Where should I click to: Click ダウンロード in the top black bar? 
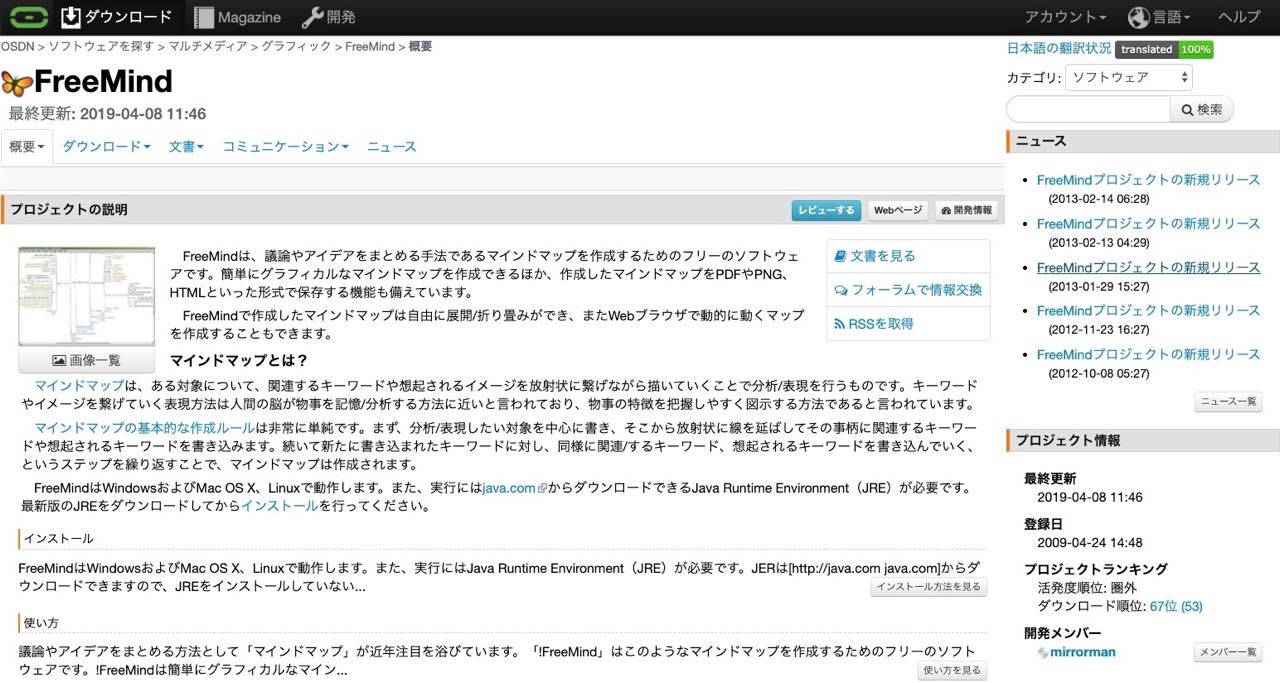click(x=128, y=17)
